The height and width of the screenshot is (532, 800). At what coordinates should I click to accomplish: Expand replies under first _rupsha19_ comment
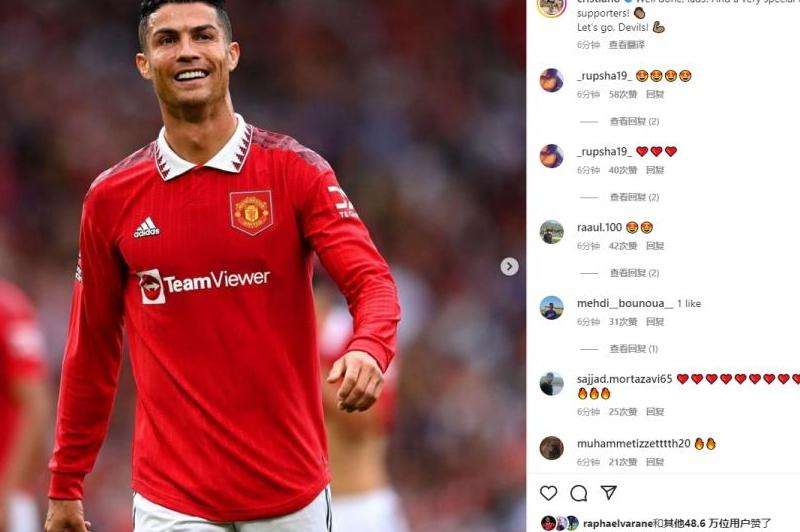pyautogui.click(x=634, y=121)
